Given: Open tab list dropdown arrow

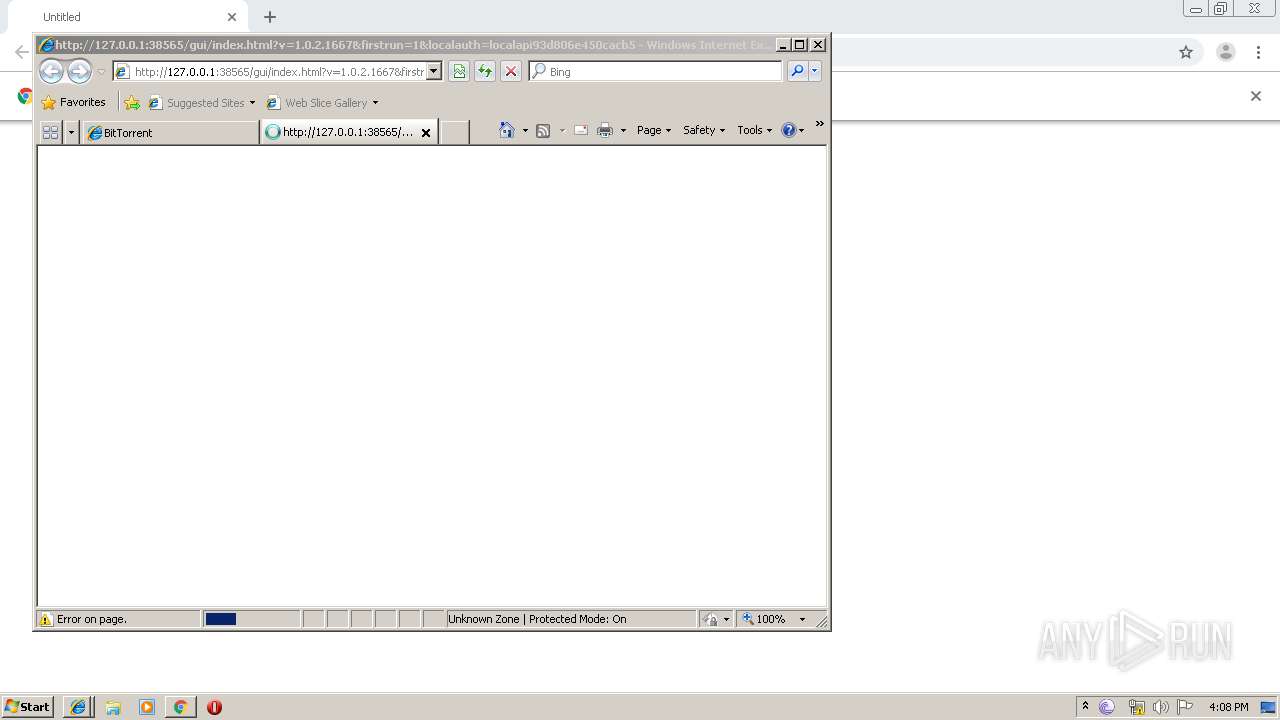Looking at the screenshot, I should coord(71,132).
